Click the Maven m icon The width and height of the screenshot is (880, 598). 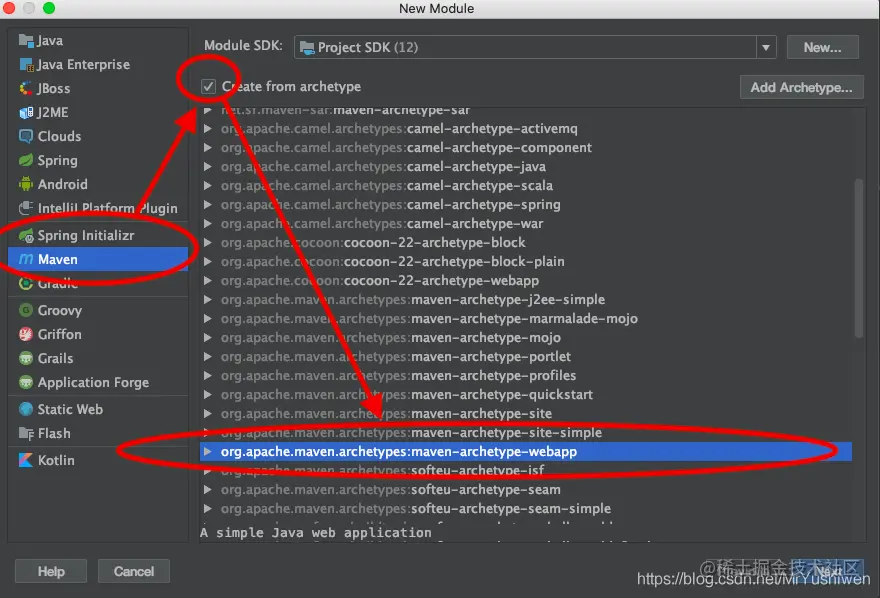26,259
